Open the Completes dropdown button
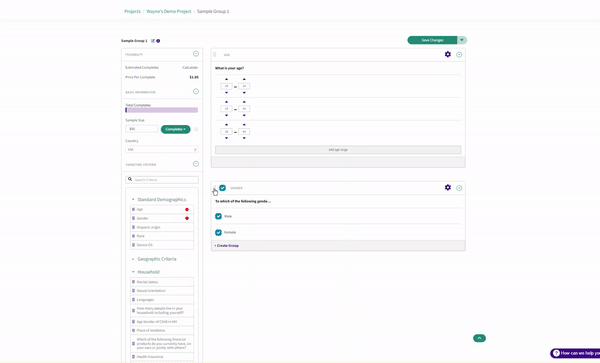Screen dimensions: 600x363 pyautogui.click(x=176, y=129)
